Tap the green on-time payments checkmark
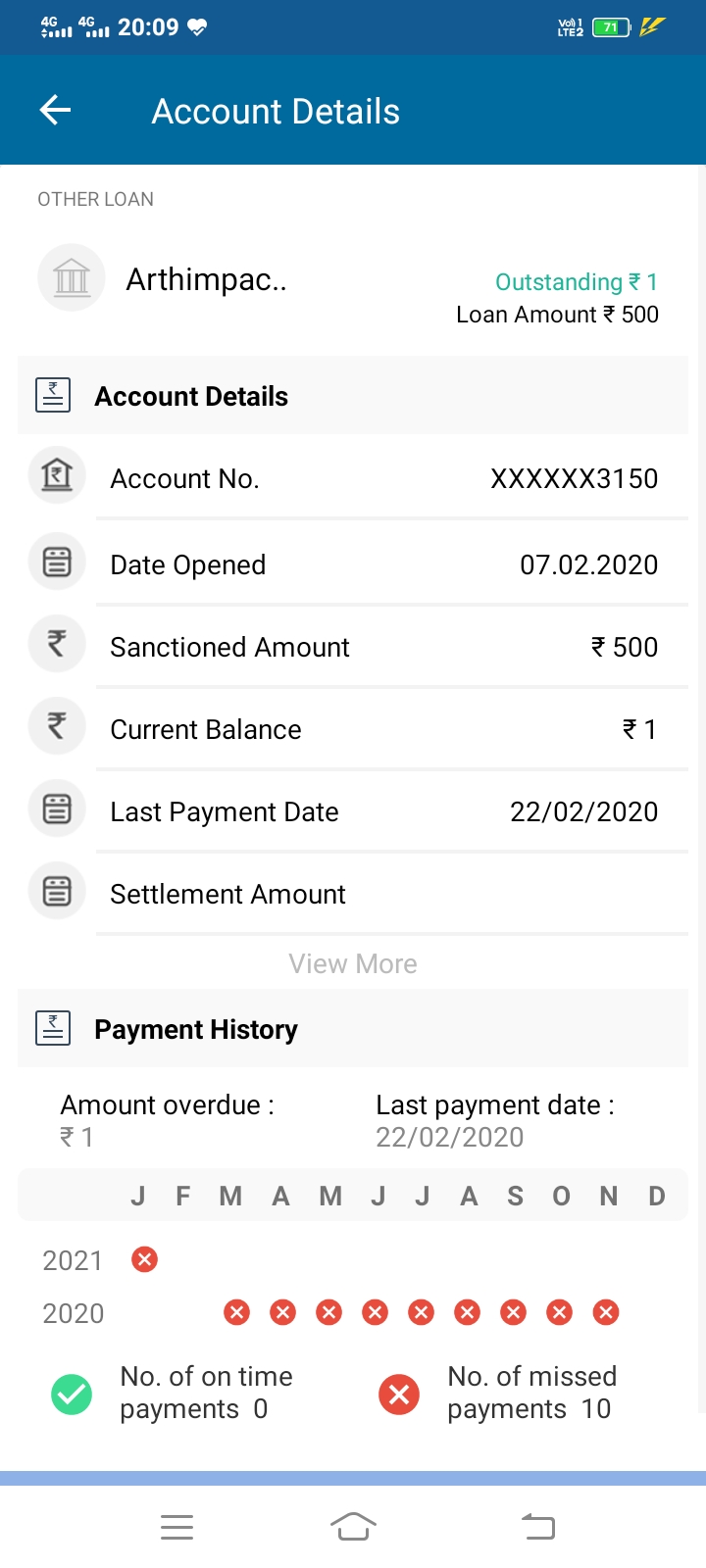 point(72,1394)
